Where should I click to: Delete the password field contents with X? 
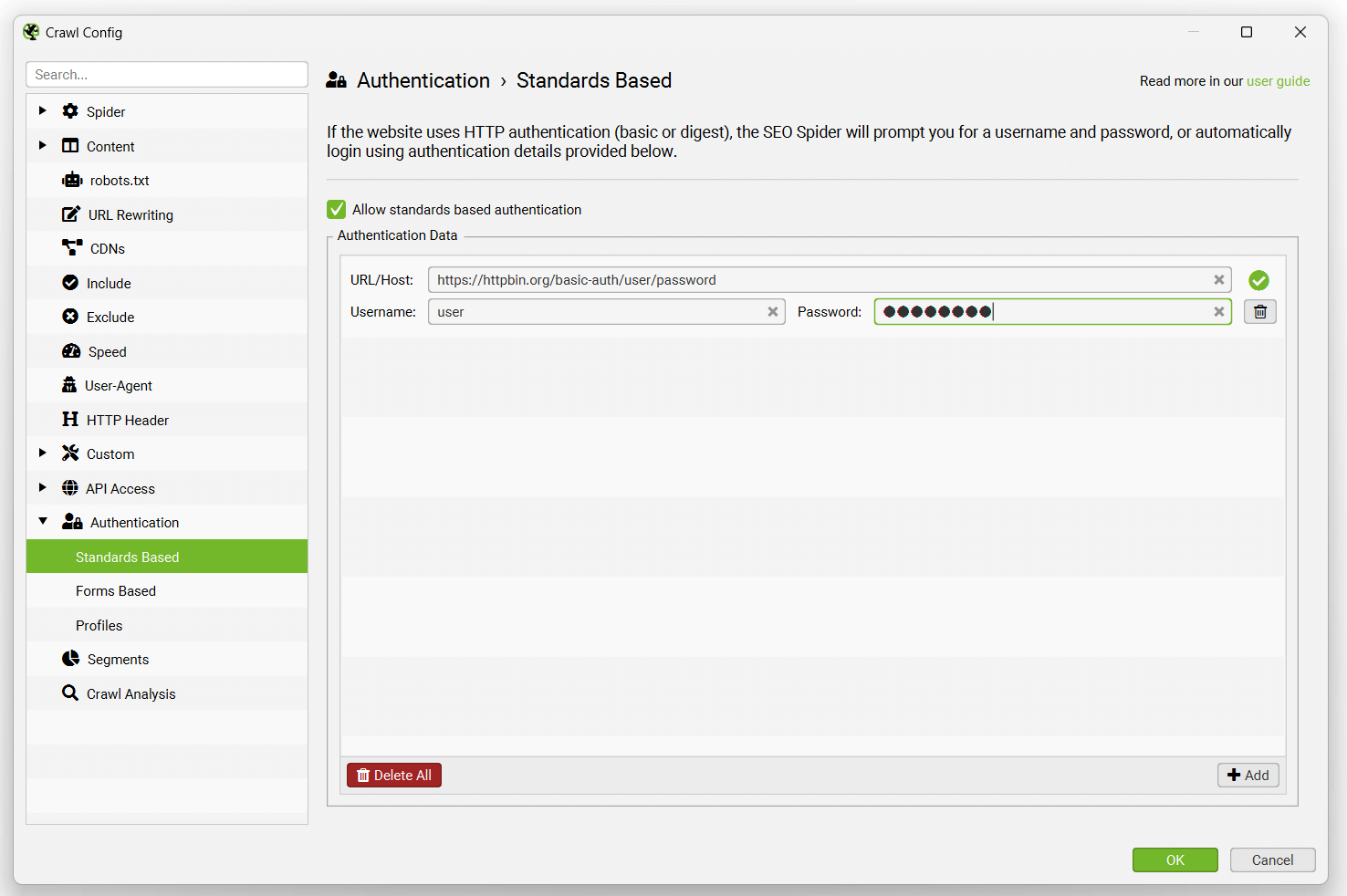click(x=1218, y=311)
